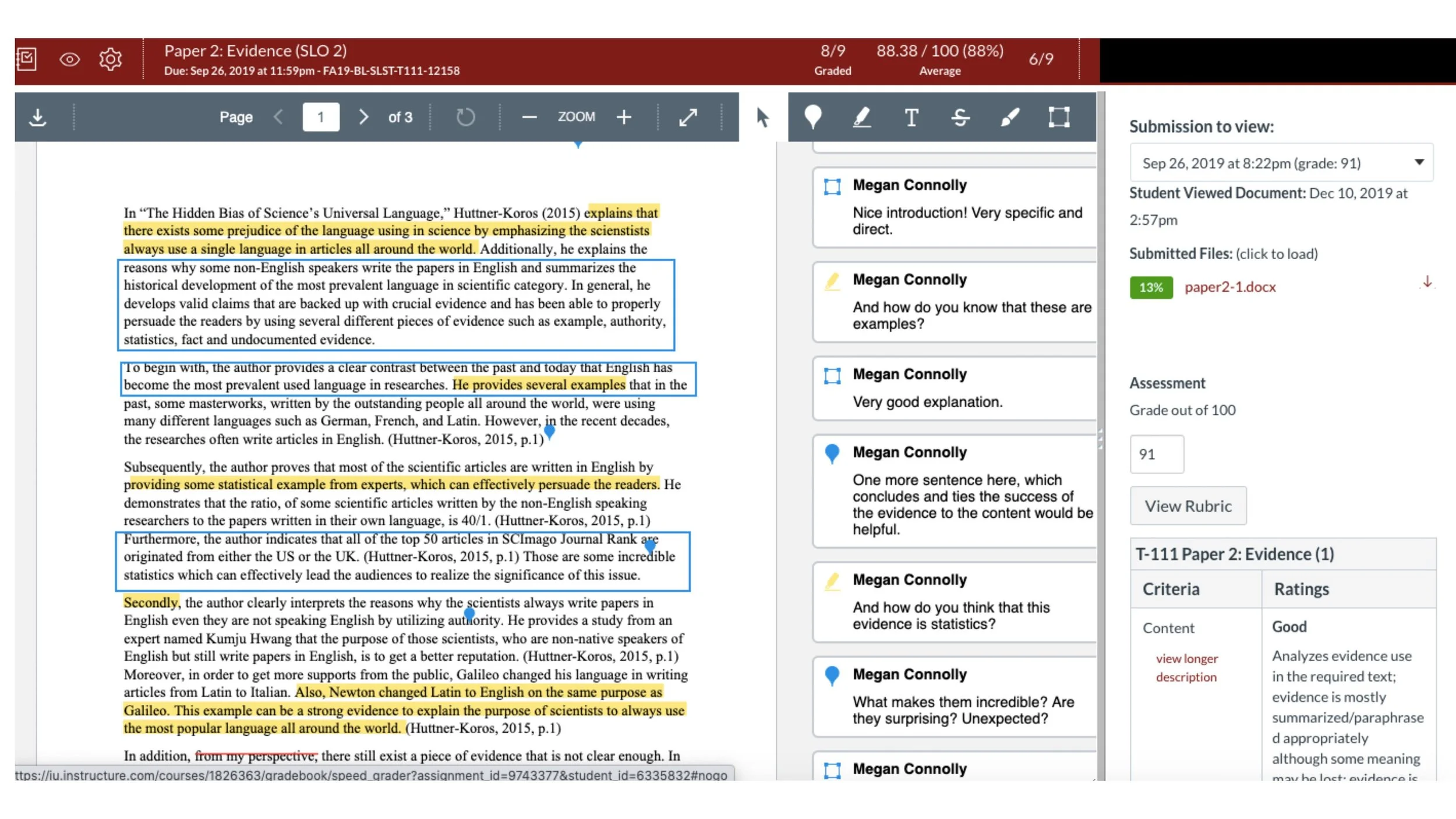
Task: Click the grade input field showing 91
Action: click(1156, 454)
